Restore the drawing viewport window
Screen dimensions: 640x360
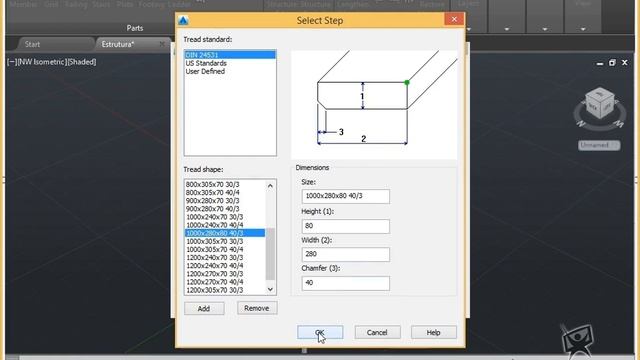tap(612, 62)
